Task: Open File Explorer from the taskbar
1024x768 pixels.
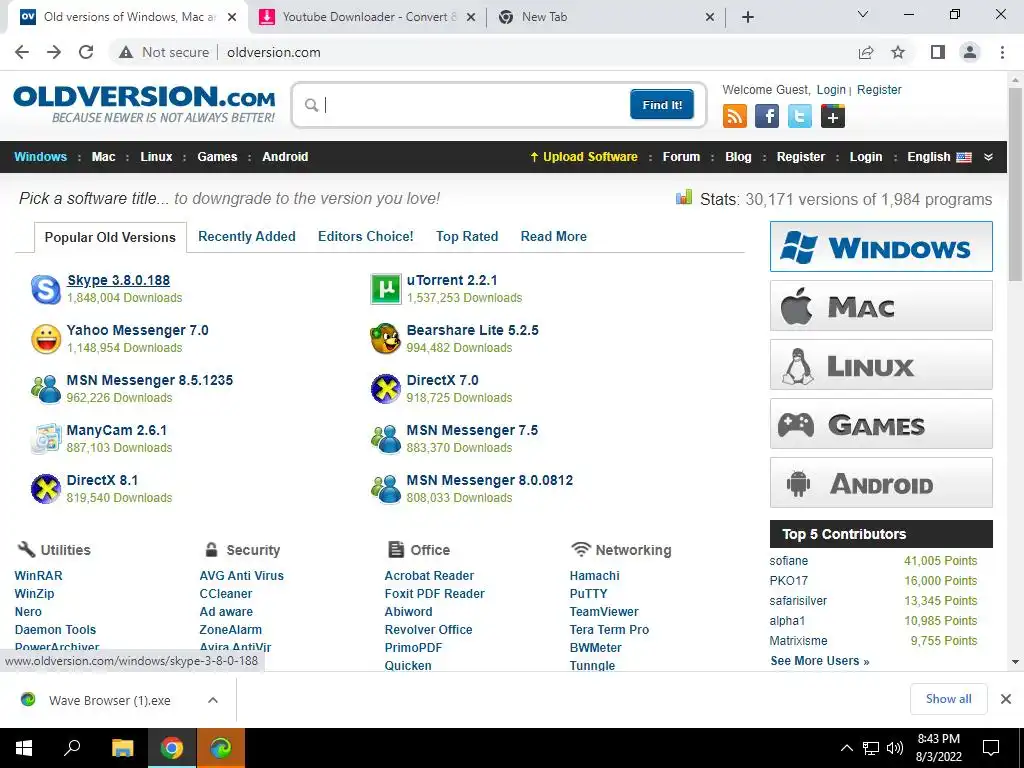Action: 122,748
